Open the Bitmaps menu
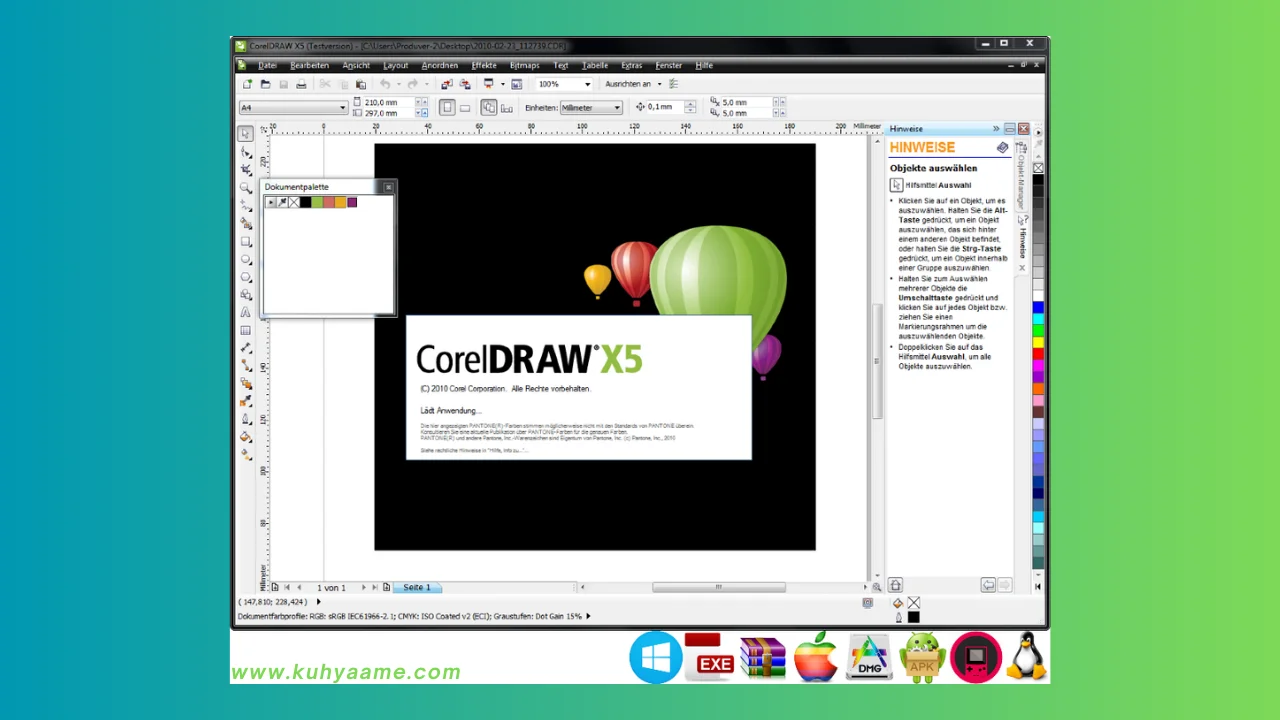The image size is (1280, 720). 524,65
